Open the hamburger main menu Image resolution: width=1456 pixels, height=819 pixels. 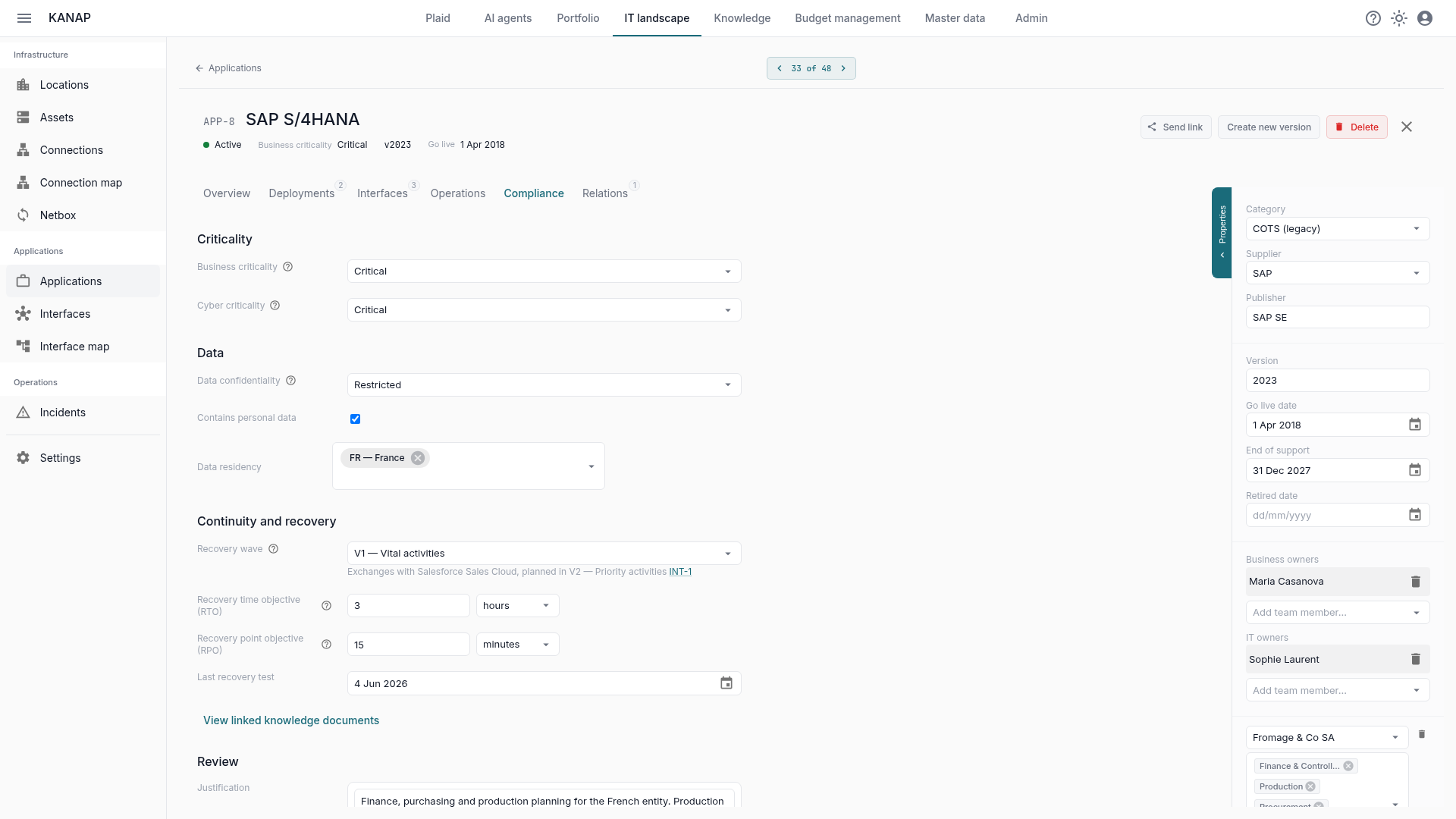(x=24, y=18)
